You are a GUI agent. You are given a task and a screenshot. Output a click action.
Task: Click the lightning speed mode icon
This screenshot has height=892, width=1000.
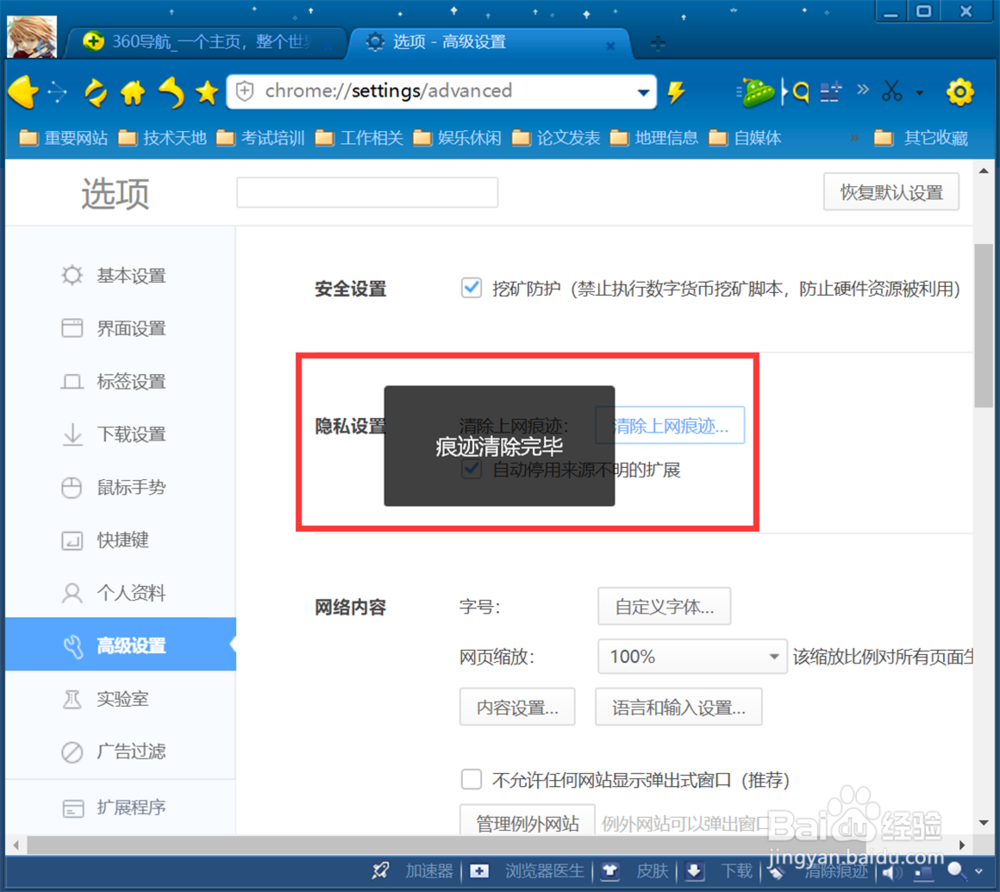pyautogui.click(x=677, y=92)
